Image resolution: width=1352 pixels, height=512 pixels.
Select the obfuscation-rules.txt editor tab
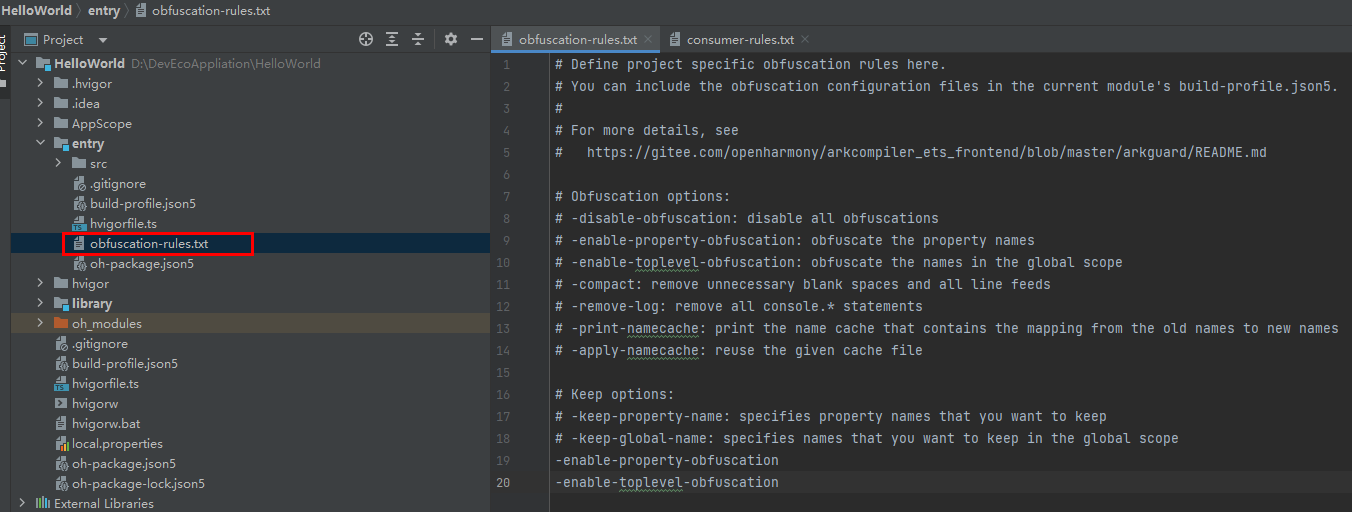click(577, 40)
